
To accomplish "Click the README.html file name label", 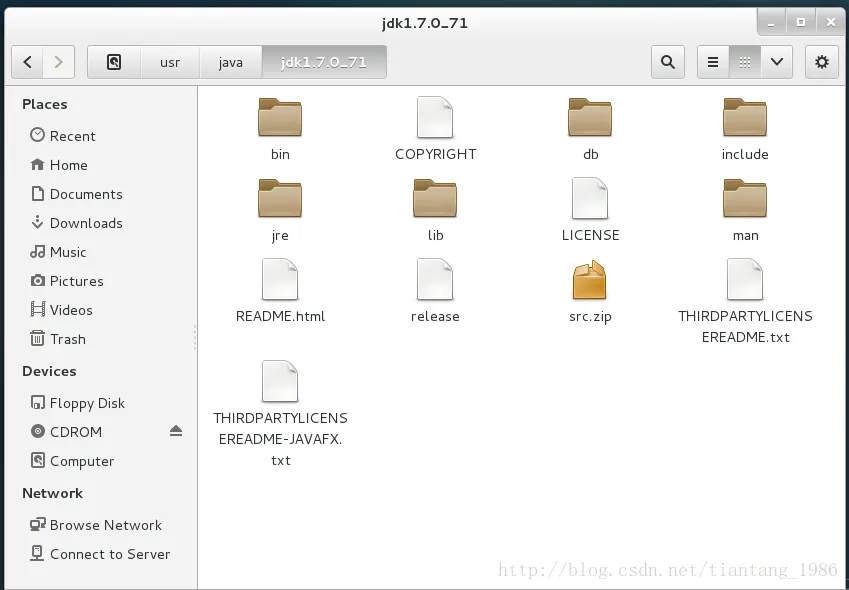I will (x=280, y=316).
